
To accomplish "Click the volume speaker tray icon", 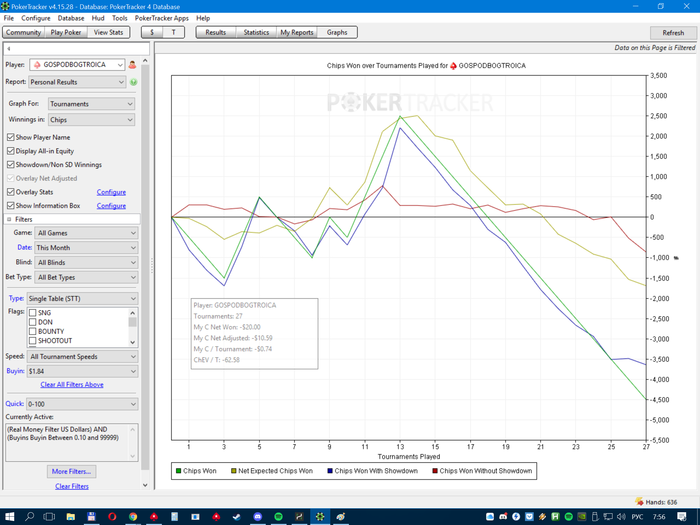I will click(621, 517).
